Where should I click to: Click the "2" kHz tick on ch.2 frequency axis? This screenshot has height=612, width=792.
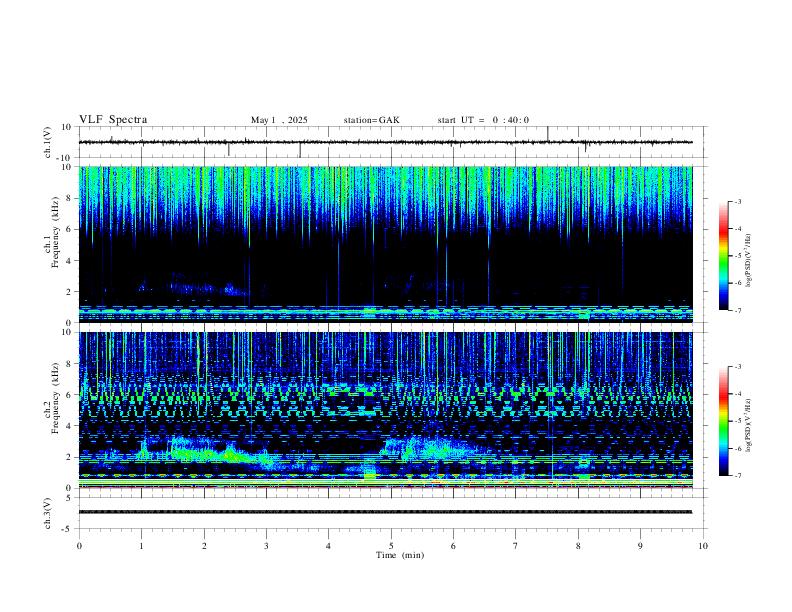69,457
